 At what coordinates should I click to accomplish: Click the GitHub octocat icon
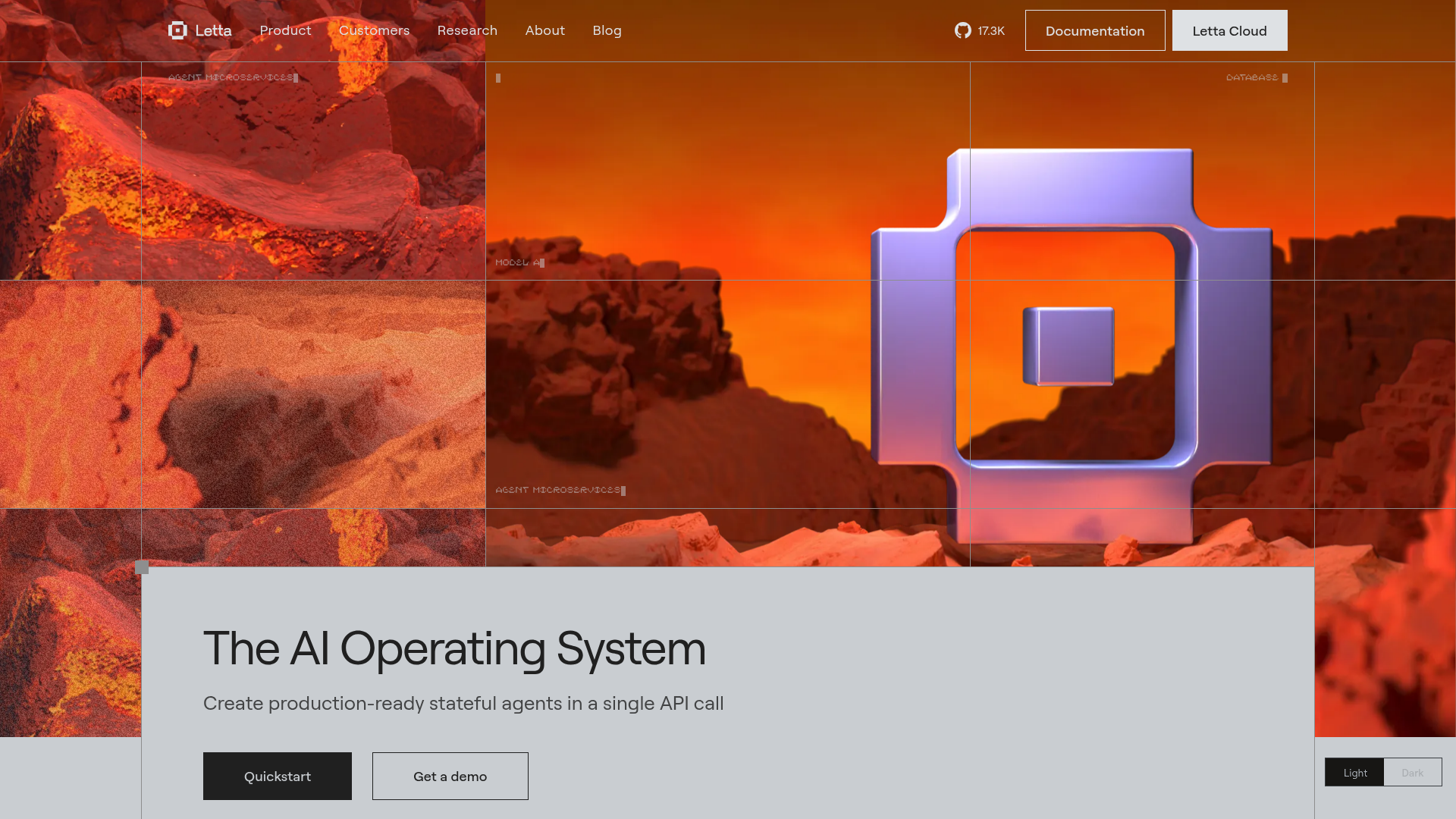[x=963, y=30]
